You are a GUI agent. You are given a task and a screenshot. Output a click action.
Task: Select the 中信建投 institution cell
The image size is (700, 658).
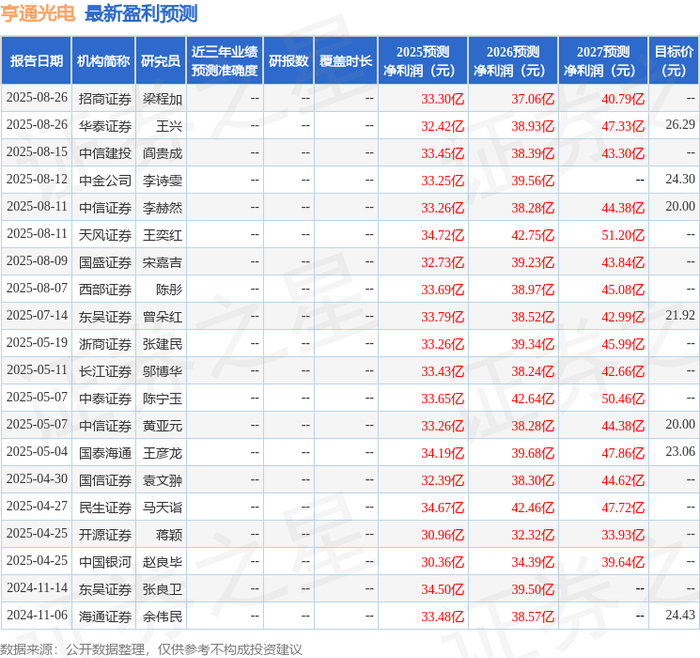(105, 153)
